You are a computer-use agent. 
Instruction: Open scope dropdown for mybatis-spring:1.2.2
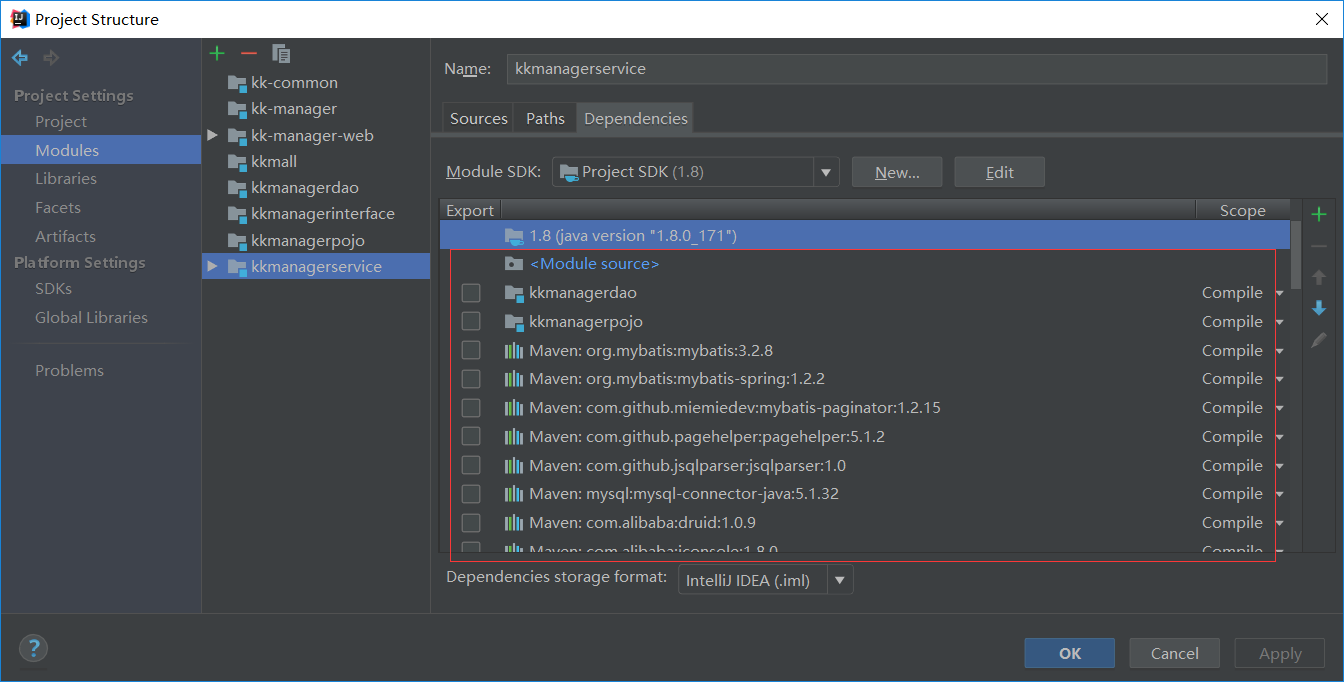1279,380
